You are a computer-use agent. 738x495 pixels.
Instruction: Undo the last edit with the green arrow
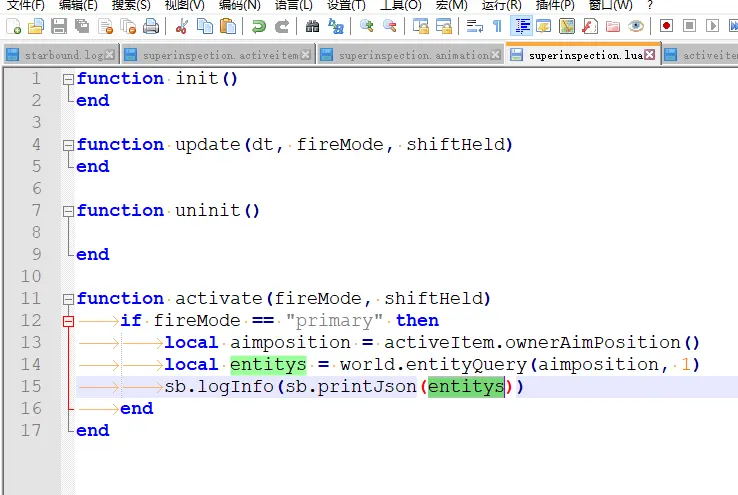(x=258, y=26)
